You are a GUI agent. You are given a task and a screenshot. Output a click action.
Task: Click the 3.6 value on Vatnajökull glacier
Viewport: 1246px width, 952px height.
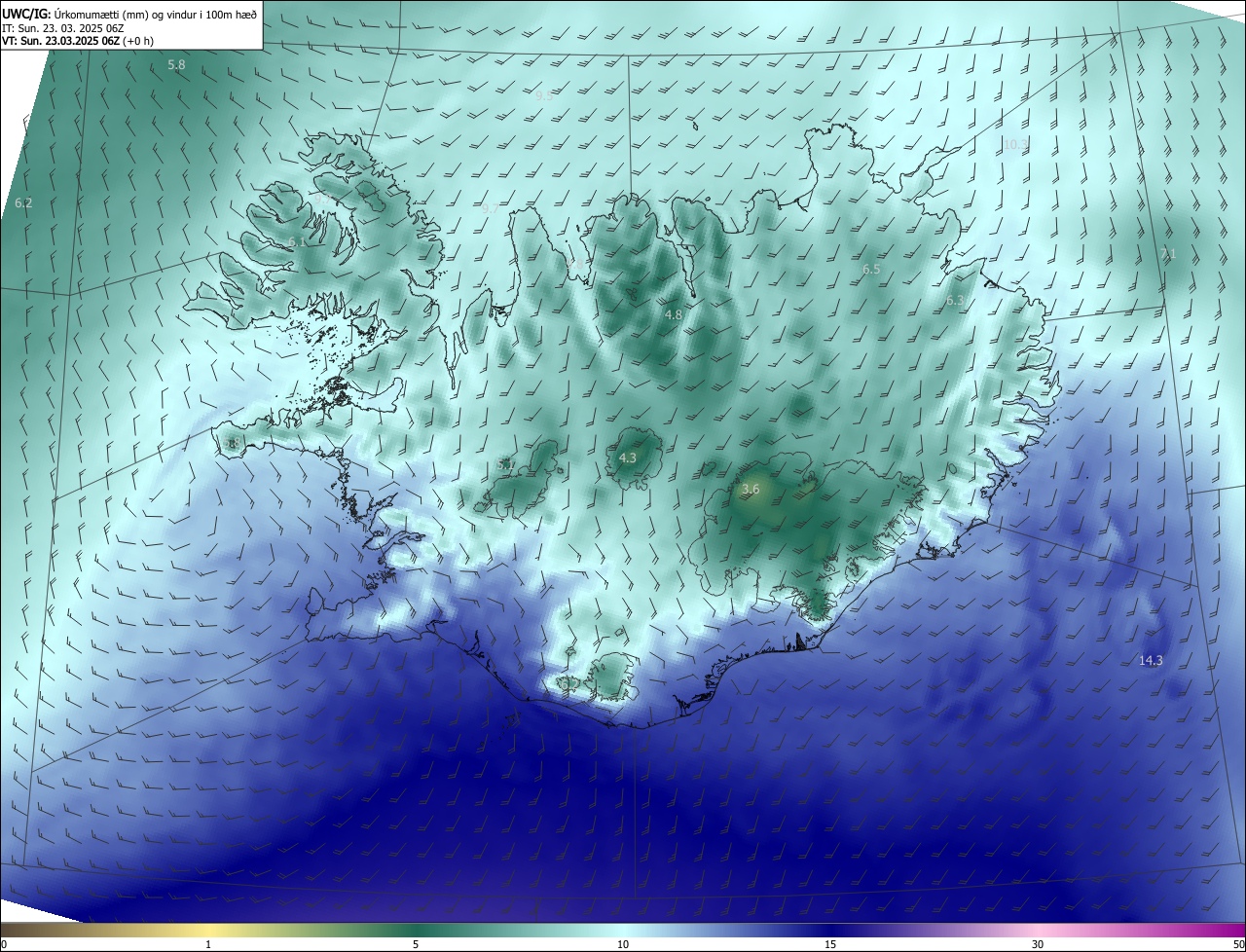pos(751,489)
